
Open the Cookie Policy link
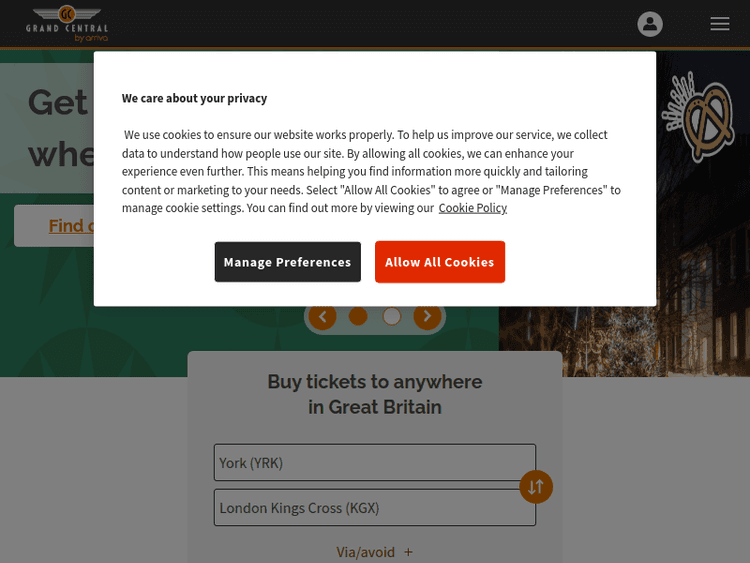point(472,208)
